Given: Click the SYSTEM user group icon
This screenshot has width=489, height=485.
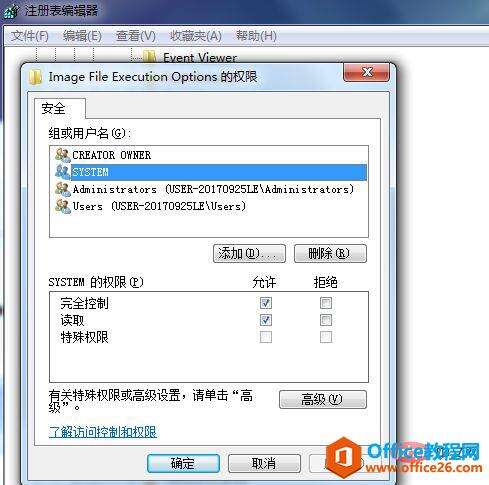Looking at the screenshot, I should click(62, 172).
